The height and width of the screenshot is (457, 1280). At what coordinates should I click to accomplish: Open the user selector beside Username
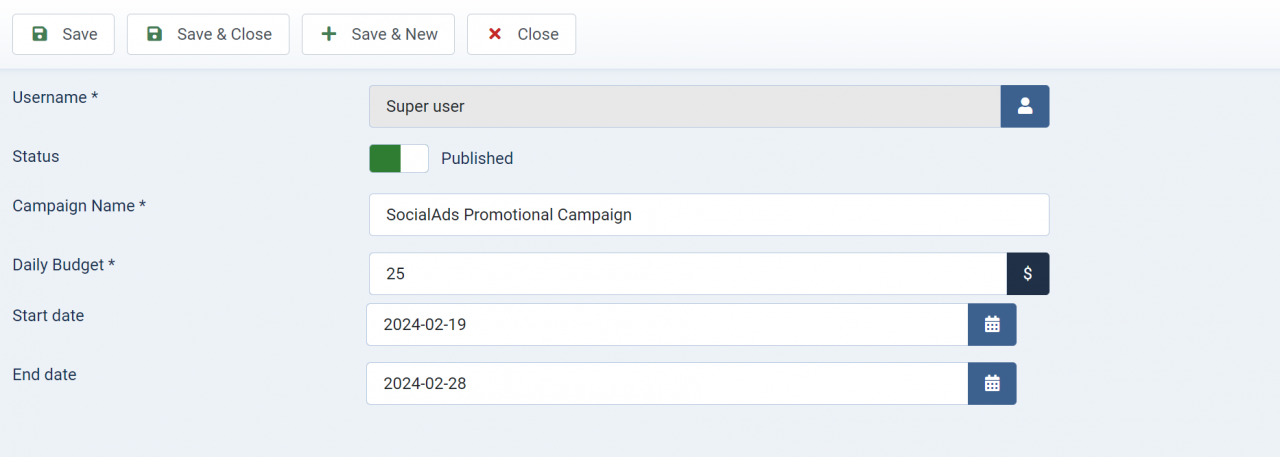click(1024, 106)
